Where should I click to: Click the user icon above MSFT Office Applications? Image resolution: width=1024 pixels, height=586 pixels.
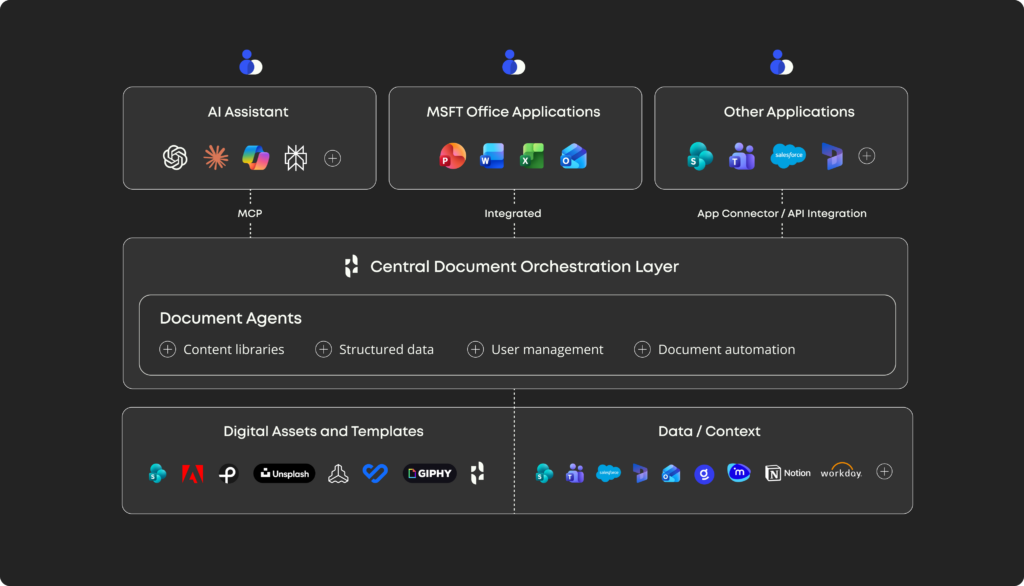pos(513,63)
